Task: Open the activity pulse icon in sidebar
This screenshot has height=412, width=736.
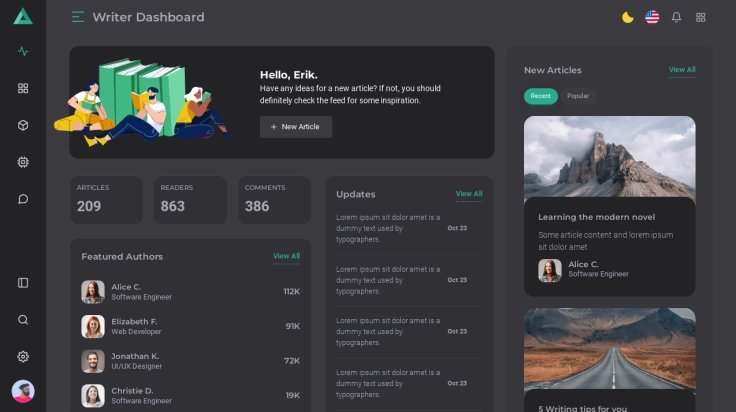Action: click(23, 52)
